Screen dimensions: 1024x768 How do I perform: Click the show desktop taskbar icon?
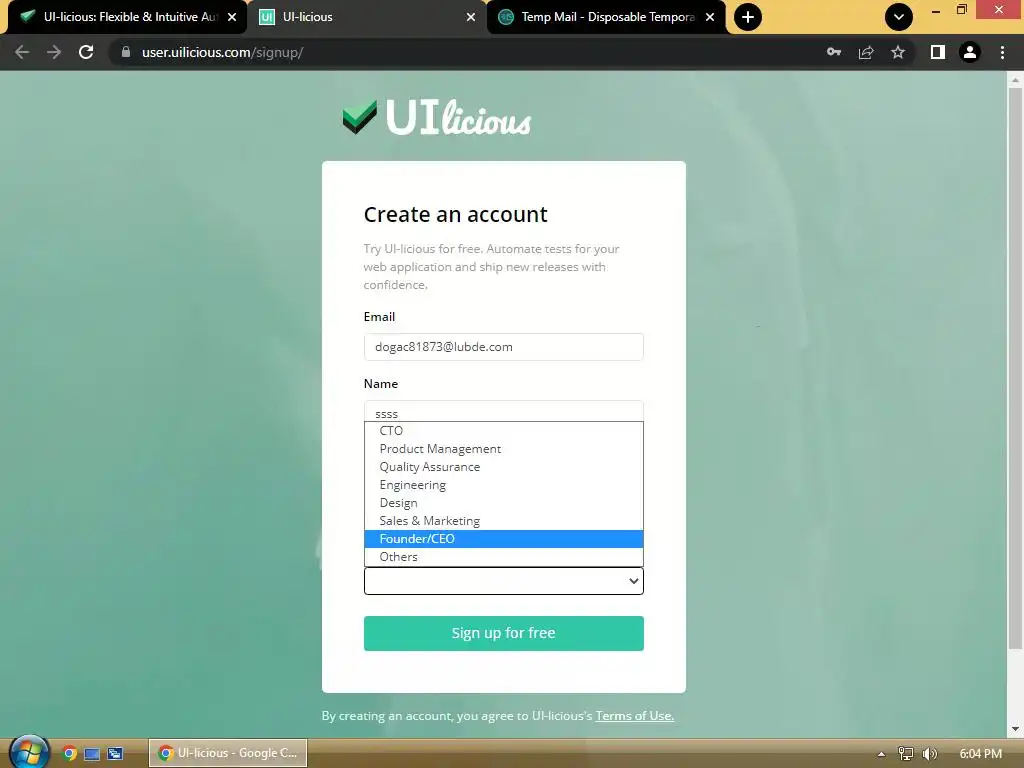[x=92, y=754]
